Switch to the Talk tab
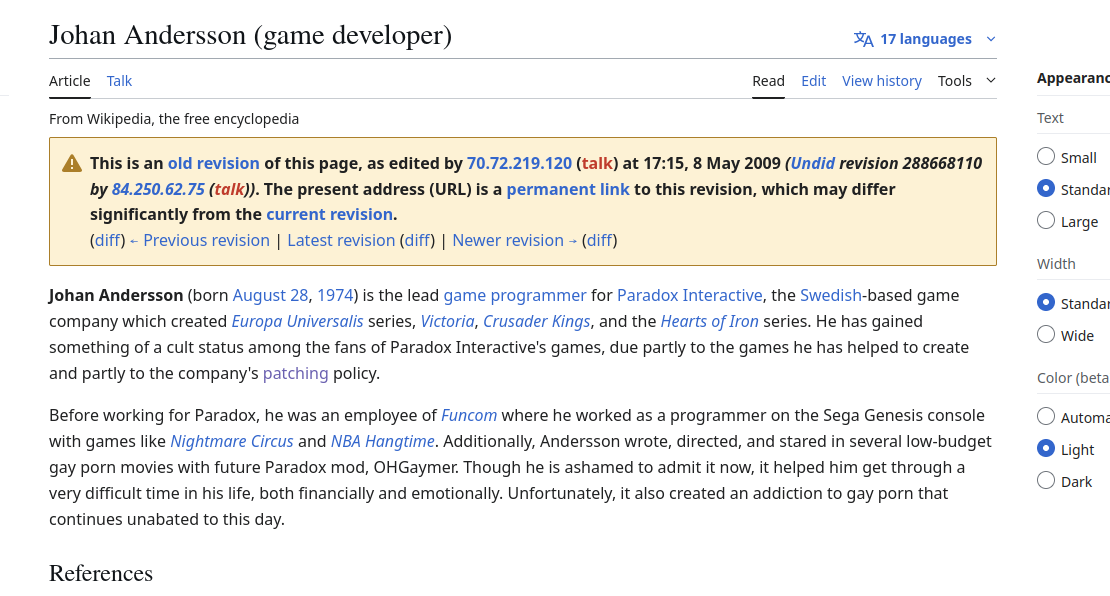This screenshot has width=1110, height=596. [119, 81]
